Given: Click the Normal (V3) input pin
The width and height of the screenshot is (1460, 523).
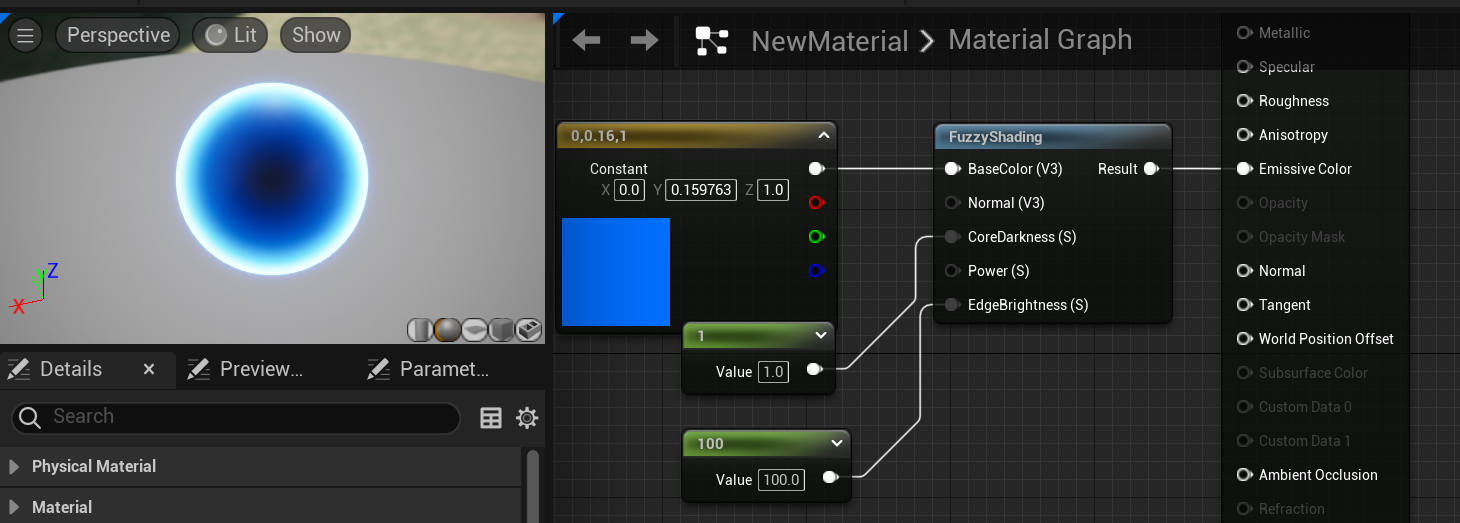Looking at the screenshot, I should click(952, 203).
